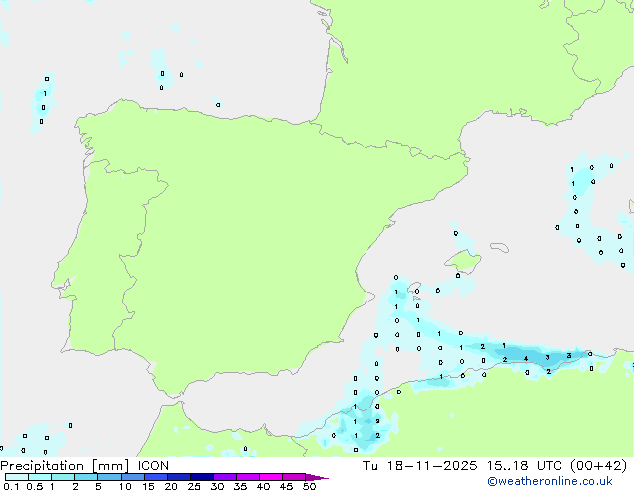
Task: Click the "[mm]" unit label
Action: (x=110, y=466)
